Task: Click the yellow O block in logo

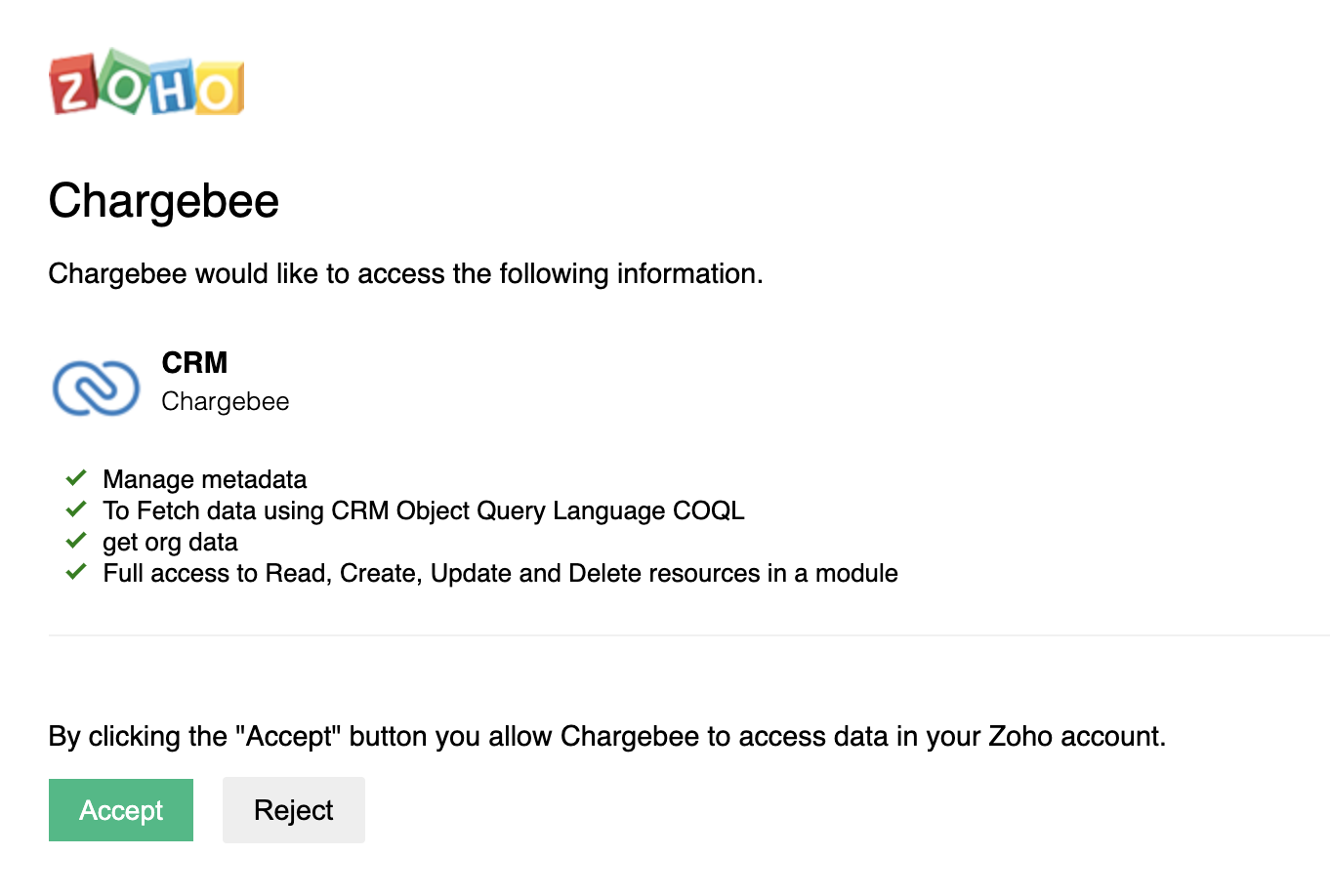Action: click(218, 91)
